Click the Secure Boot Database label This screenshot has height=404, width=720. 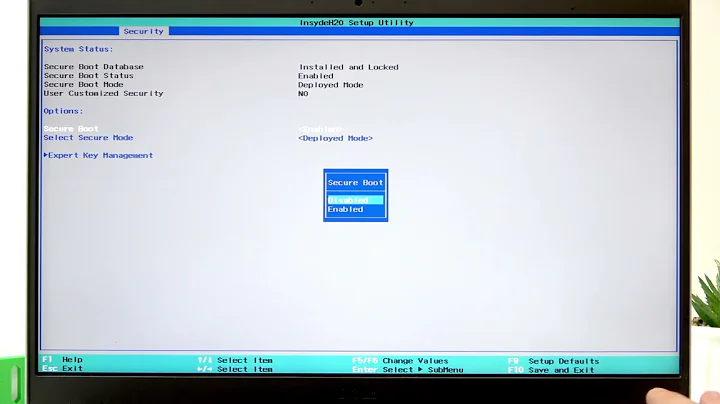point(94,67)
